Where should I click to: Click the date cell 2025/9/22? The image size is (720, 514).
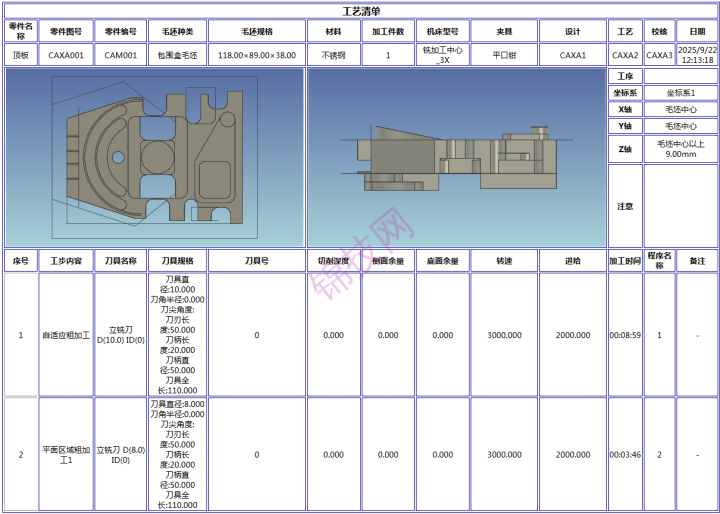click(697, 55)
